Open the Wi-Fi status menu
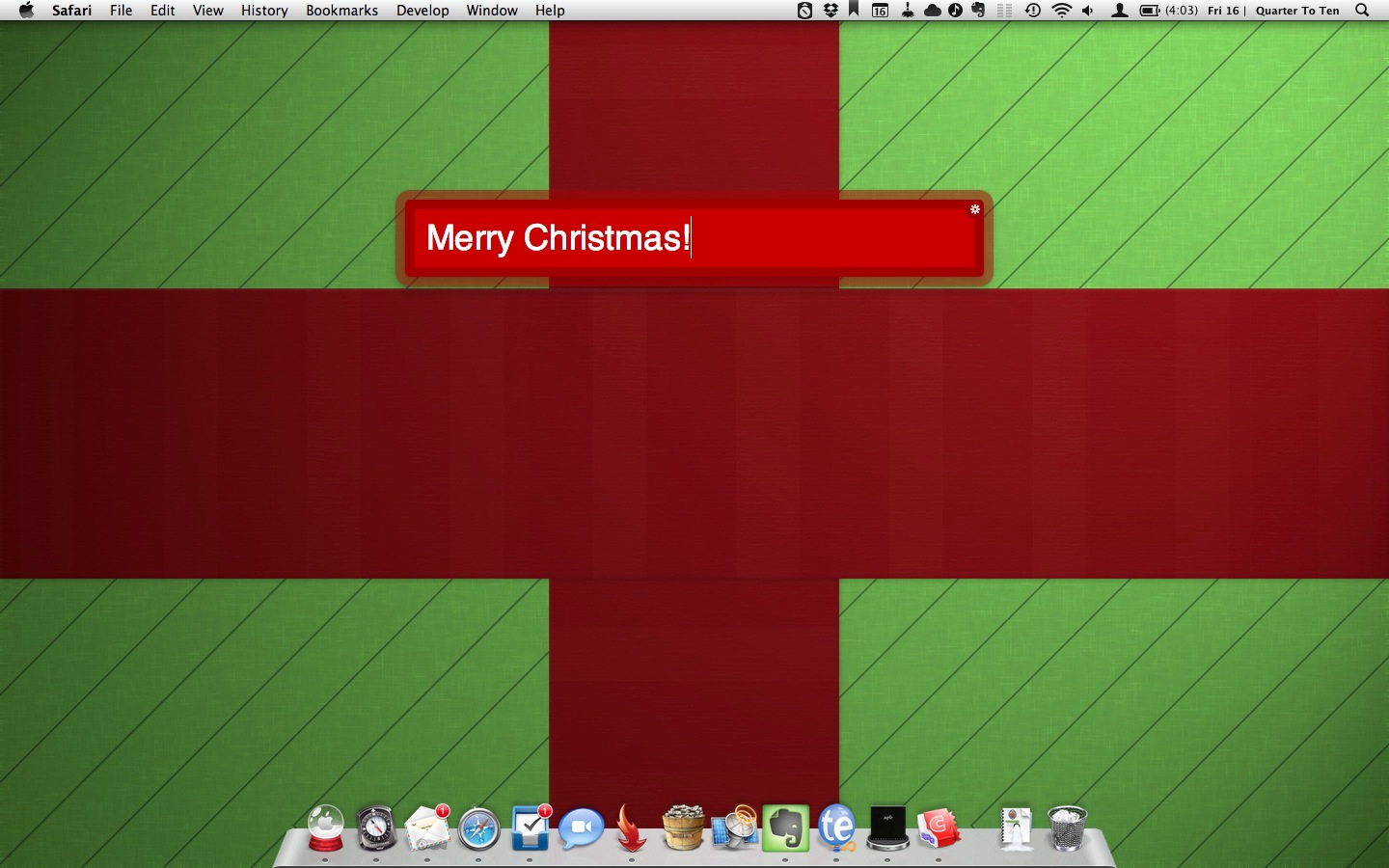 click(1062, 11)
